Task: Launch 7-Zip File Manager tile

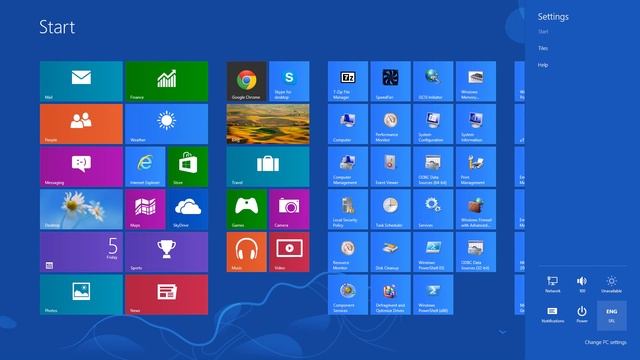Action: (348, 81)
